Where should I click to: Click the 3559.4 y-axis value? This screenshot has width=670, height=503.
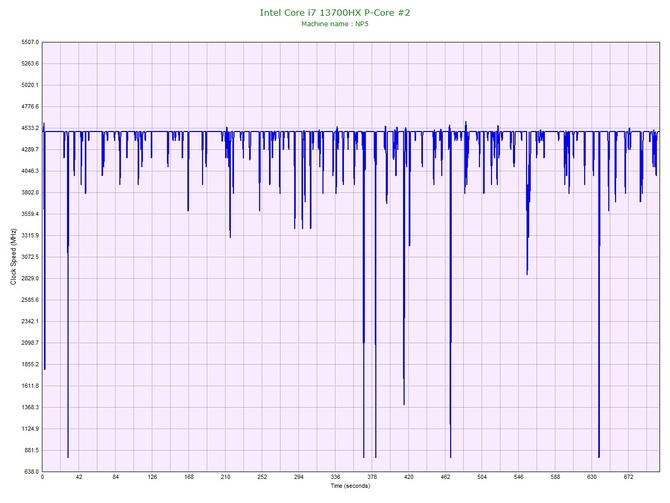[x=30, y=214]
